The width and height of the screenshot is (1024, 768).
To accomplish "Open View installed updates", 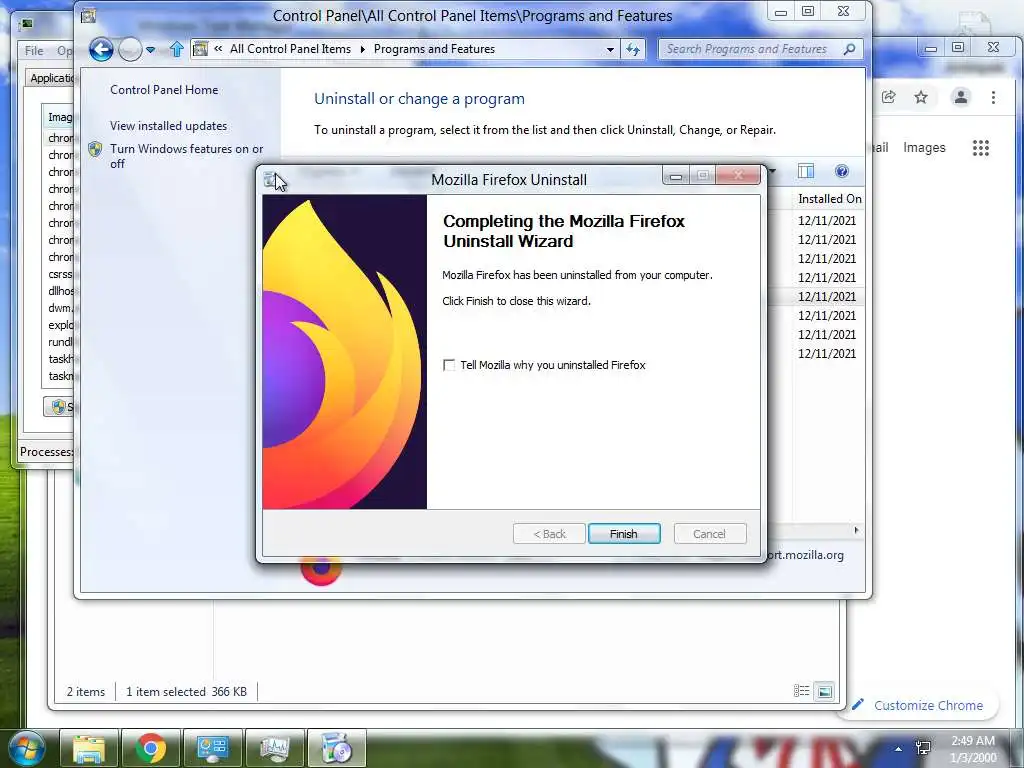I will tap(168, 125).
